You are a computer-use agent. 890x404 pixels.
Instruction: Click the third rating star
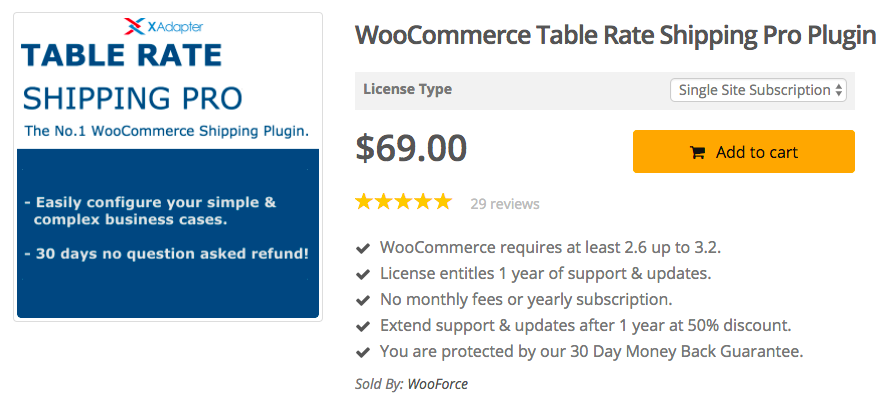(404, 202)
